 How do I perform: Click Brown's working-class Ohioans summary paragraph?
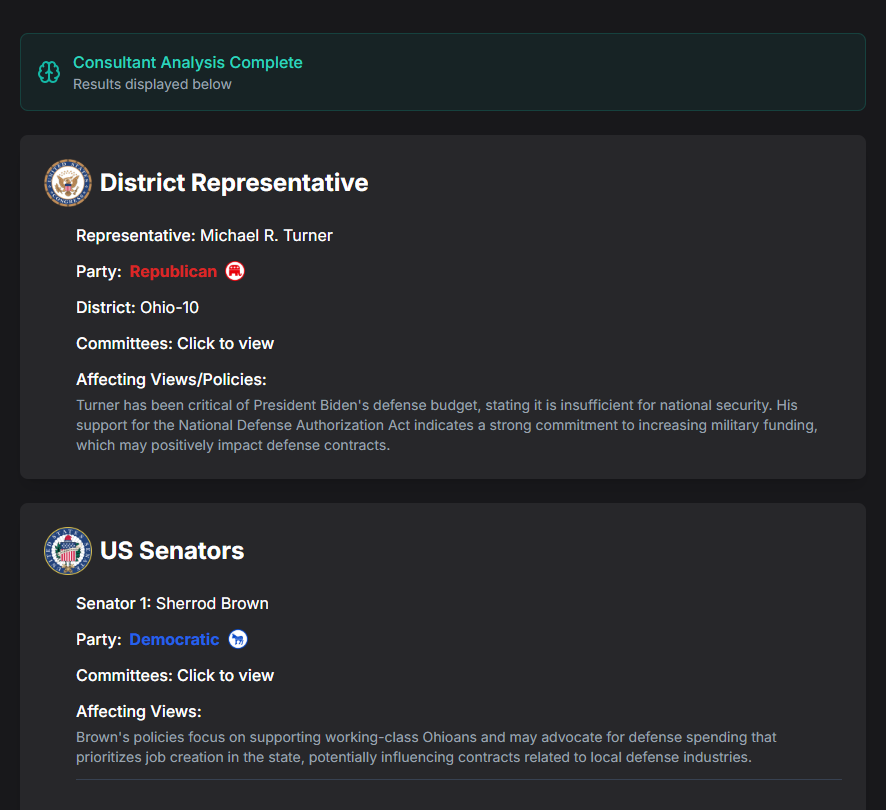pyautogui.click(x=426, y=747)
